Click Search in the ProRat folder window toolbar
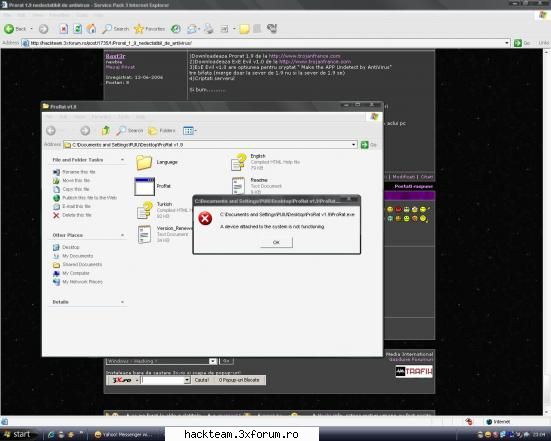 [x=130, y=131]
